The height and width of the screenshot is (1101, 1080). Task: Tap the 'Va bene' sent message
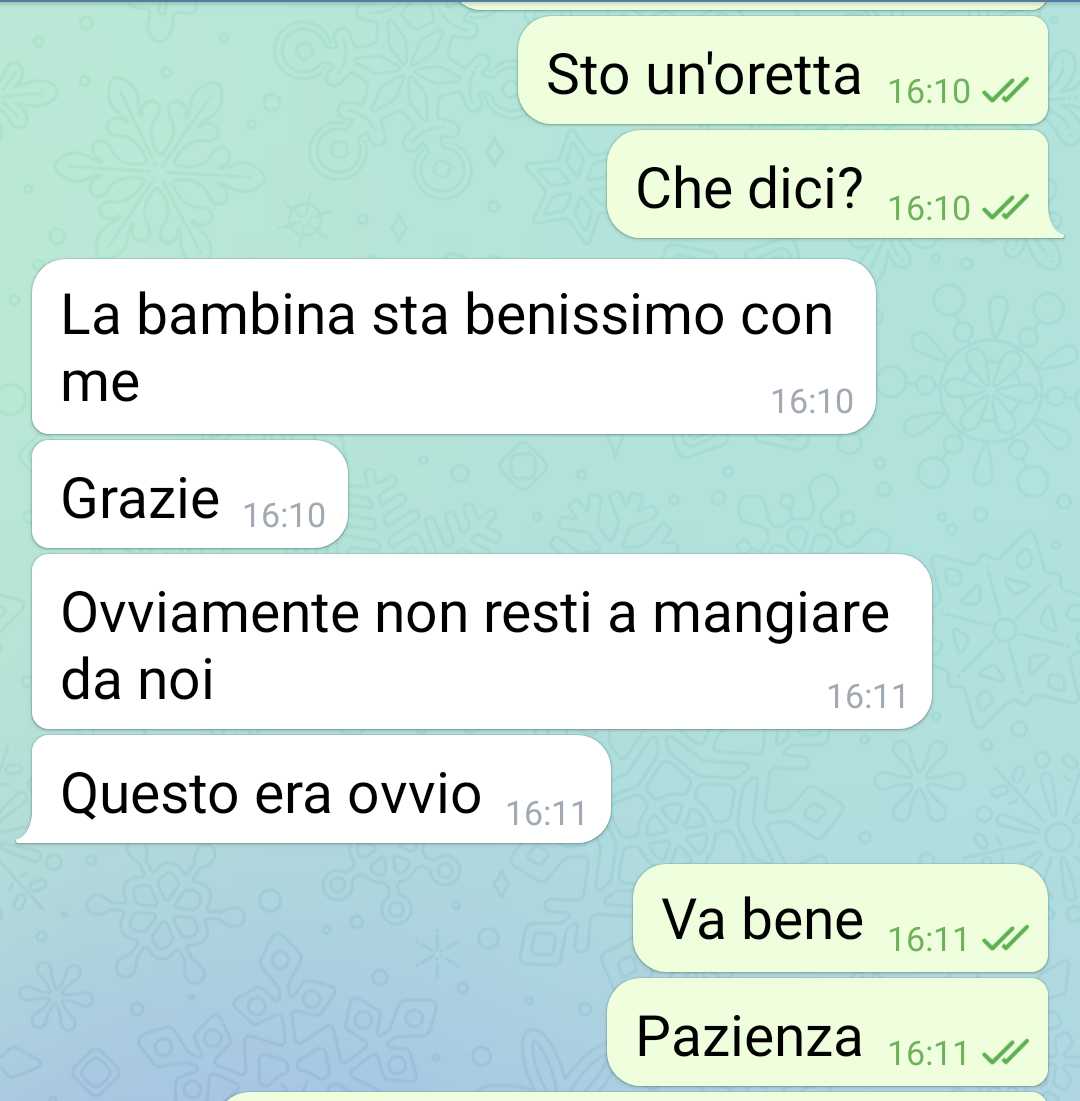pos(841,918)
